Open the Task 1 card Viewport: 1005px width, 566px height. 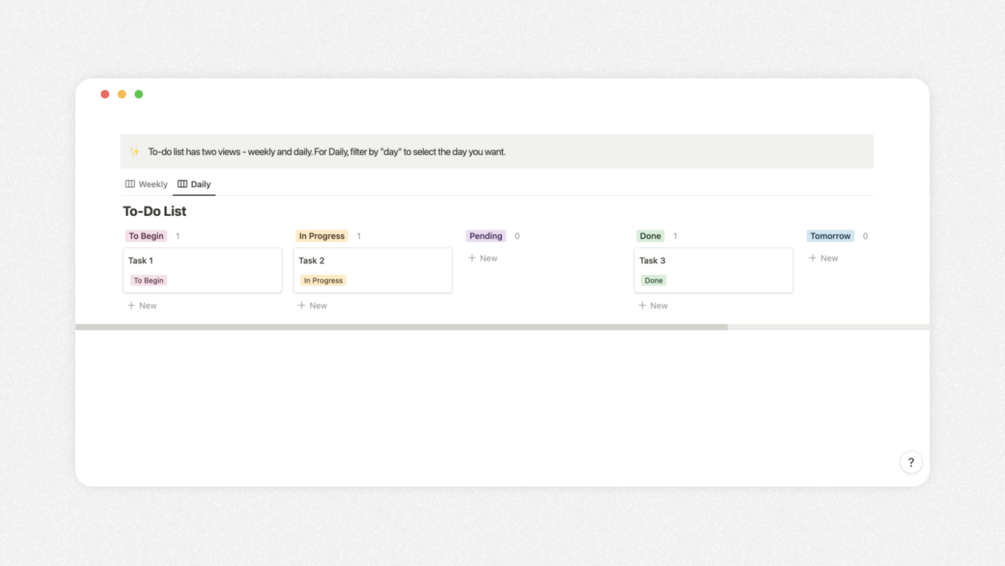point(202,262)
